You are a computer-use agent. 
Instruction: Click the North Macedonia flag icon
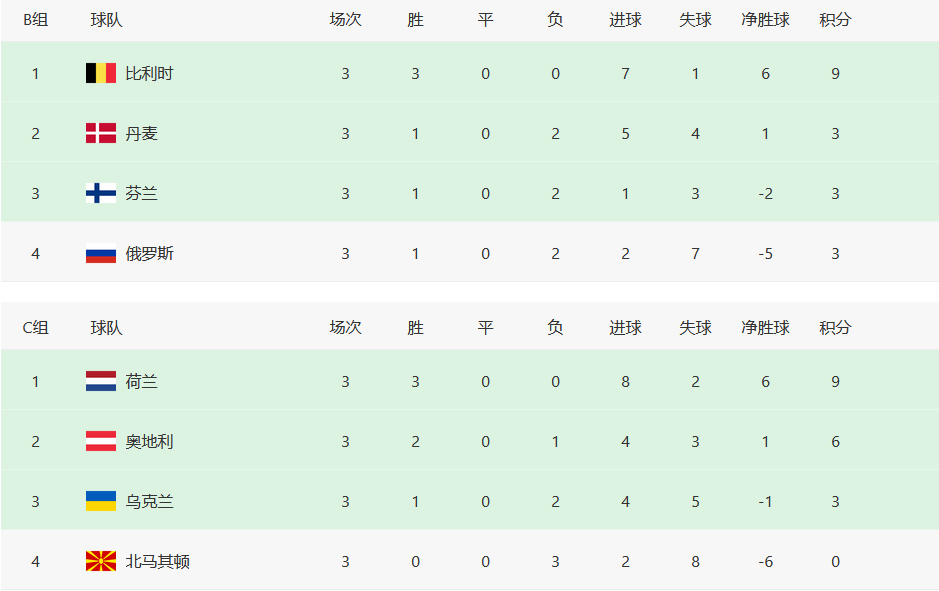coord(100,561)
